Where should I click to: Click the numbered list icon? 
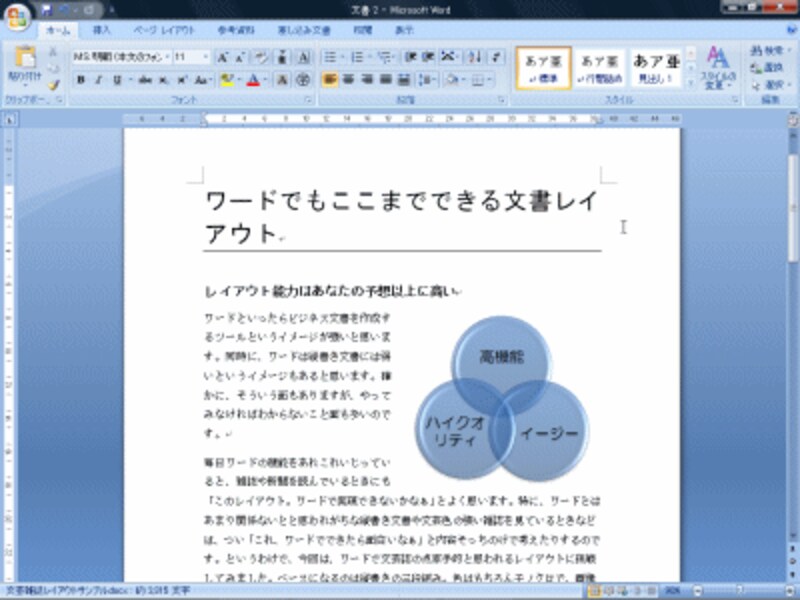click(357, 56)
